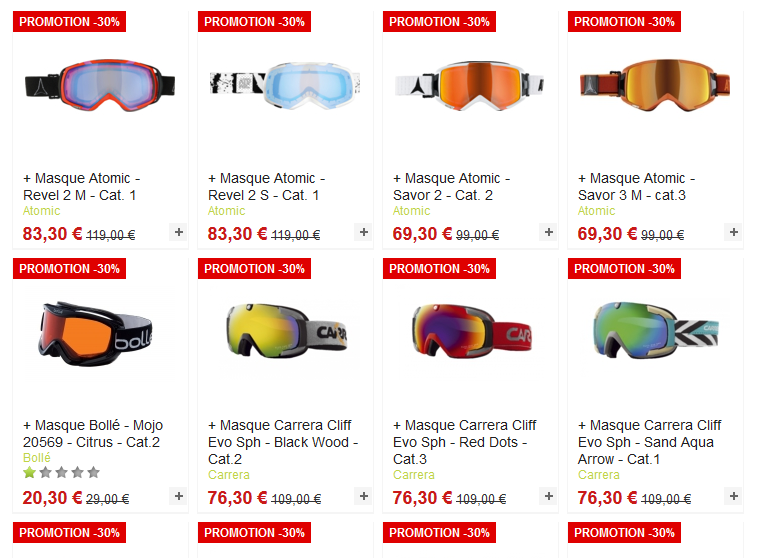View the Bollé Mojo goggle image

95,333
